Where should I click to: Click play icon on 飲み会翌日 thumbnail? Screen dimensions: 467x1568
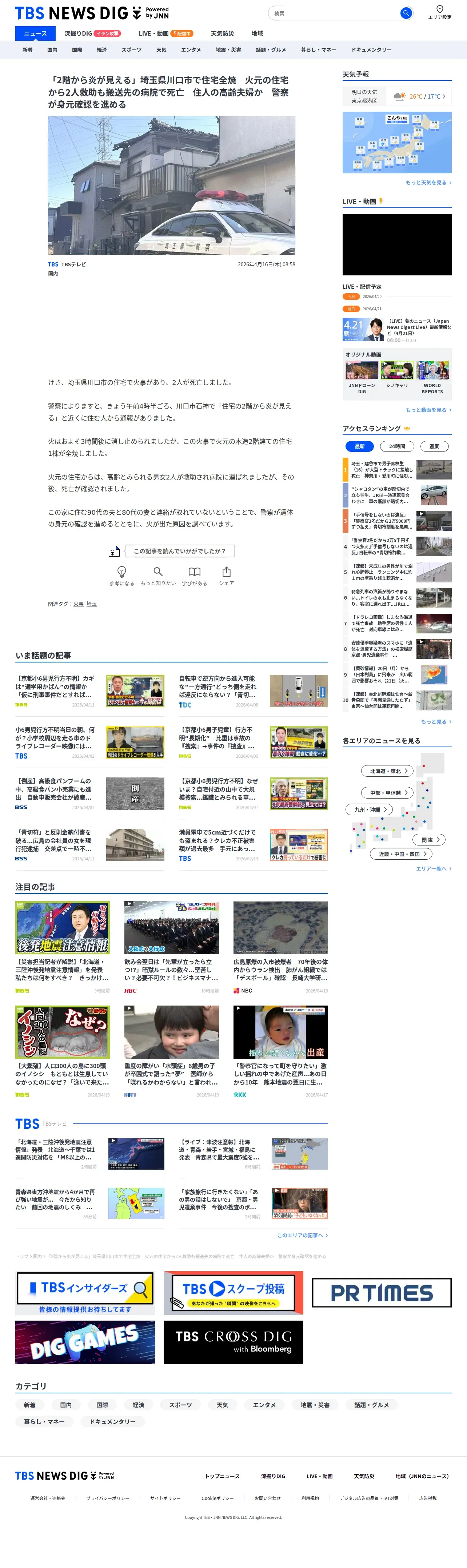(x=128, y=904)
